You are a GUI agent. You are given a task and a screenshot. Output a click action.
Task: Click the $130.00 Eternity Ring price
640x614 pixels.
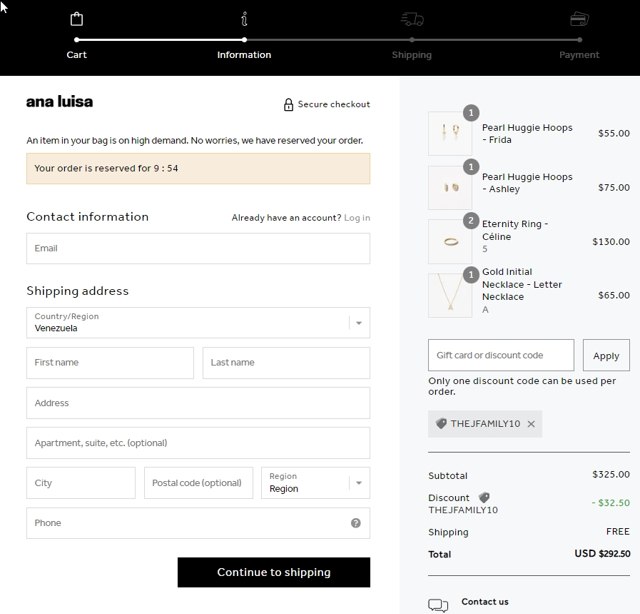tap(611, 242)
